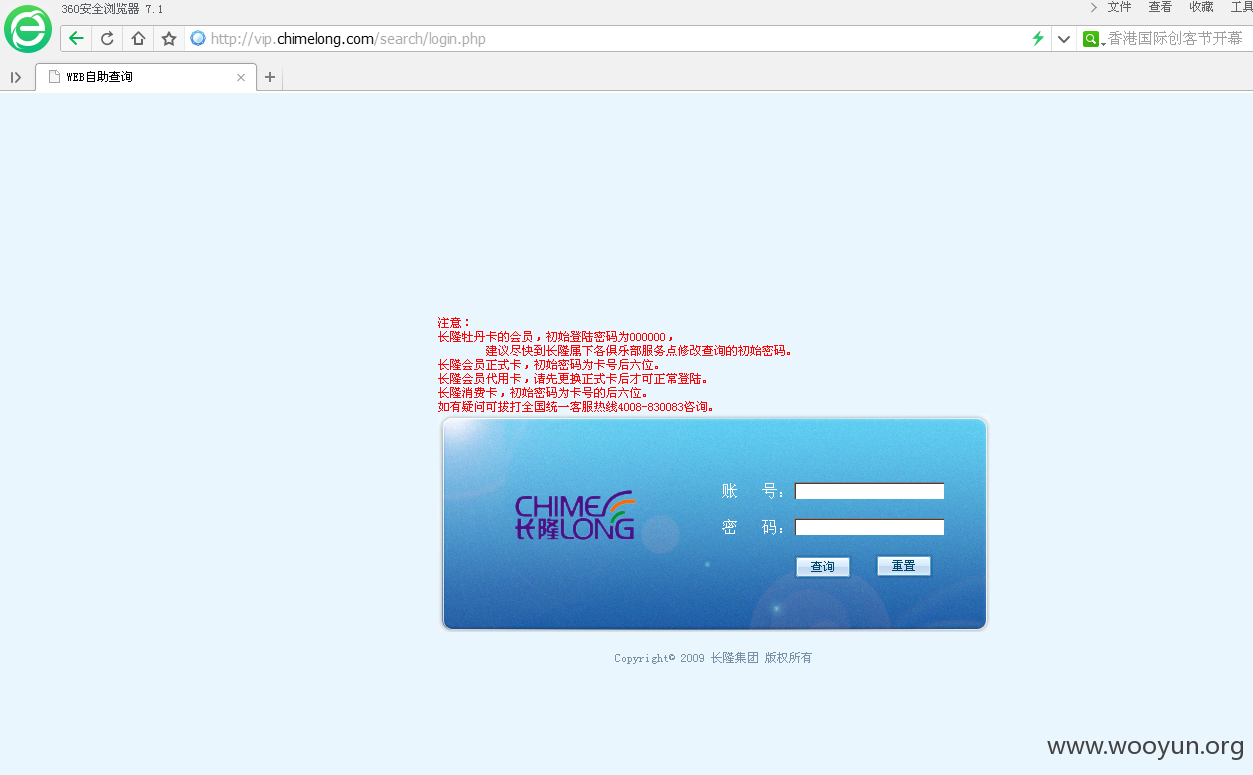
Task: Expand the menu bar chevron
Action: coord(1093,7)
